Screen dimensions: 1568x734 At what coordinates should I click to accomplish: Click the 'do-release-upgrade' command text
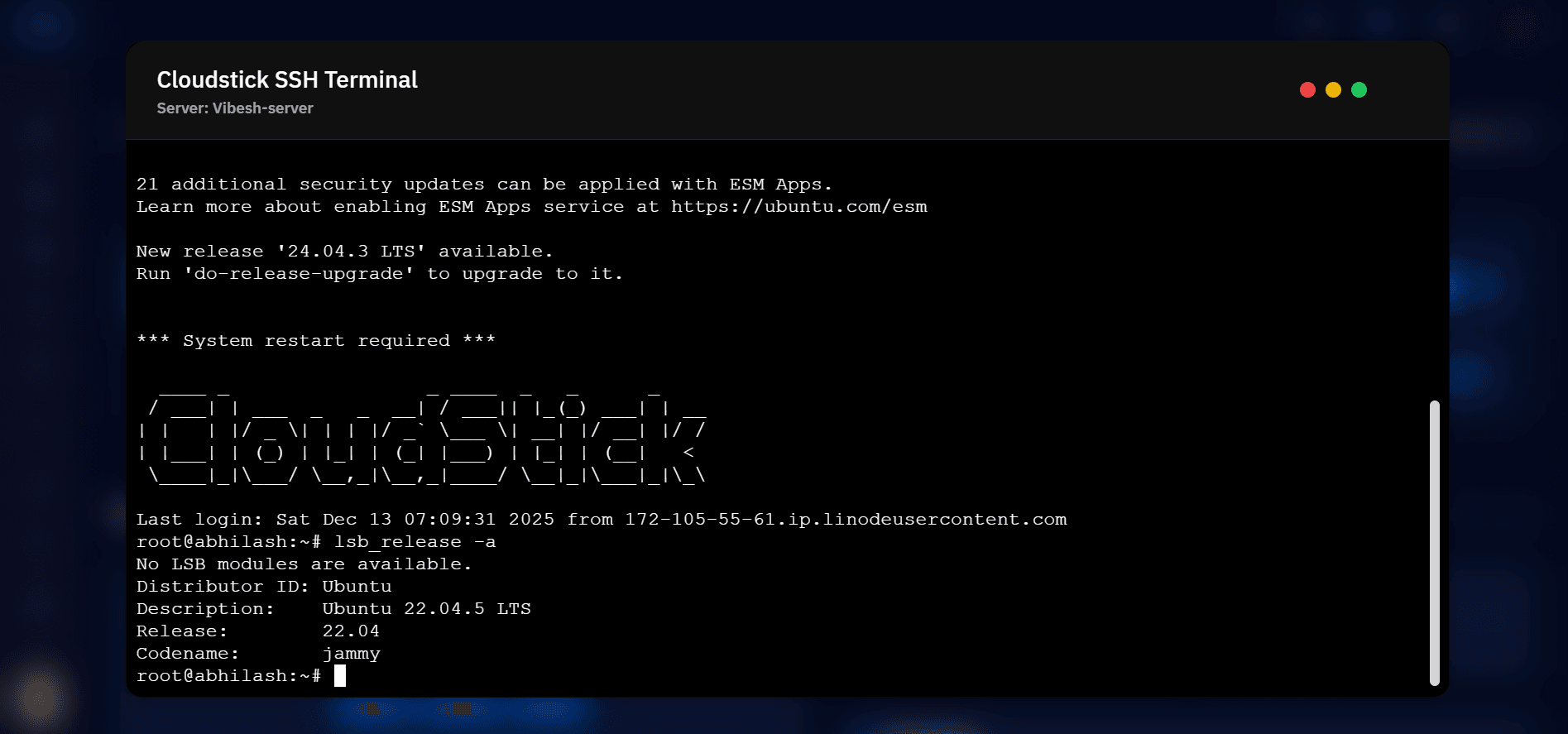click(299, 274)
